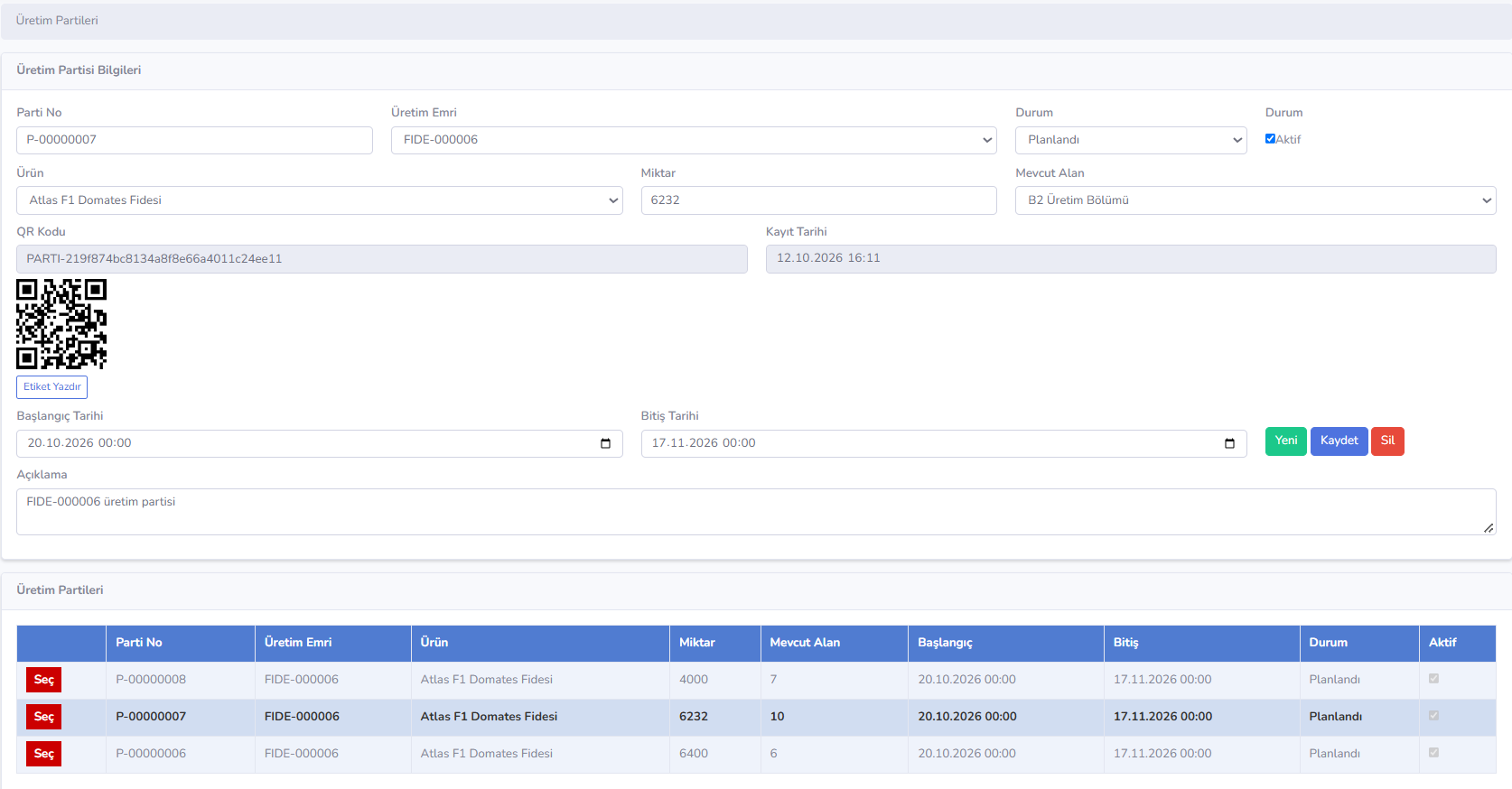The image size is (1512, 789).
Task: Focus the Parti No input field
Action: 194,140
